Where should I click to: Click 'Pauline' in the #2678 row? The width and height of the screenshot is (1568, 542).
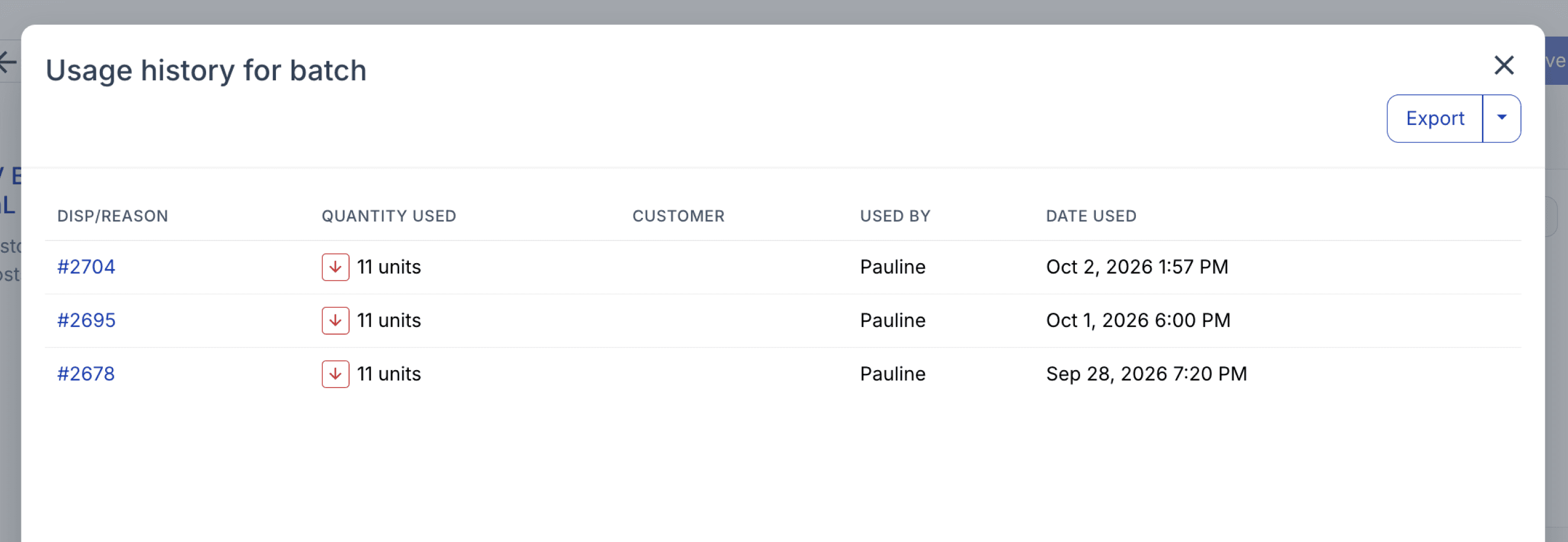point(893,374)
